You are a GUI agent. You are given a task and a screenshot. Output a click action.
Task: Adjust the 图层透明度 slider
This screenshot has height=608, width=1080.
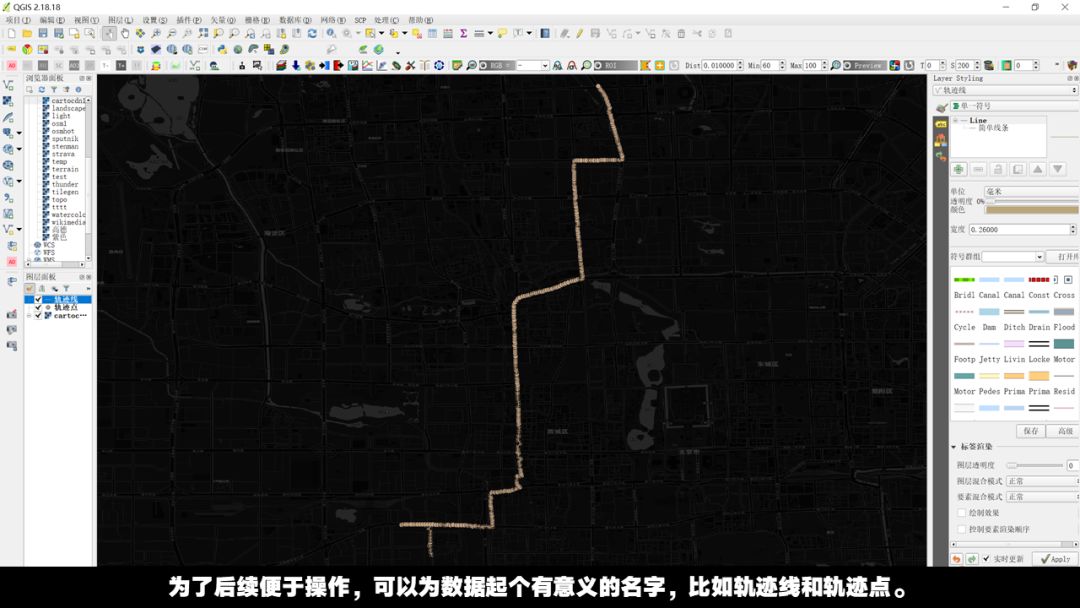(x=1035, y=465)
